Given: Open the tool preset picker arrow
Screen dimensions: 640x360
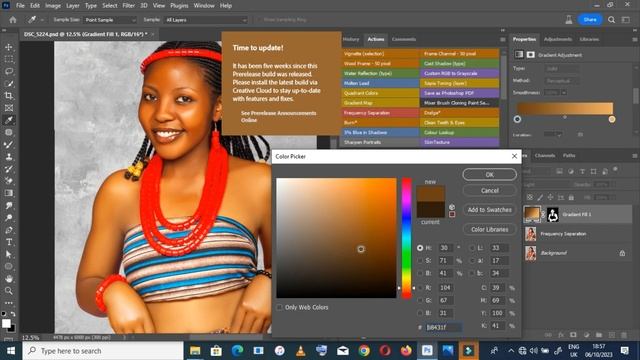Looking at the screenshot, I should pos(42,20).
